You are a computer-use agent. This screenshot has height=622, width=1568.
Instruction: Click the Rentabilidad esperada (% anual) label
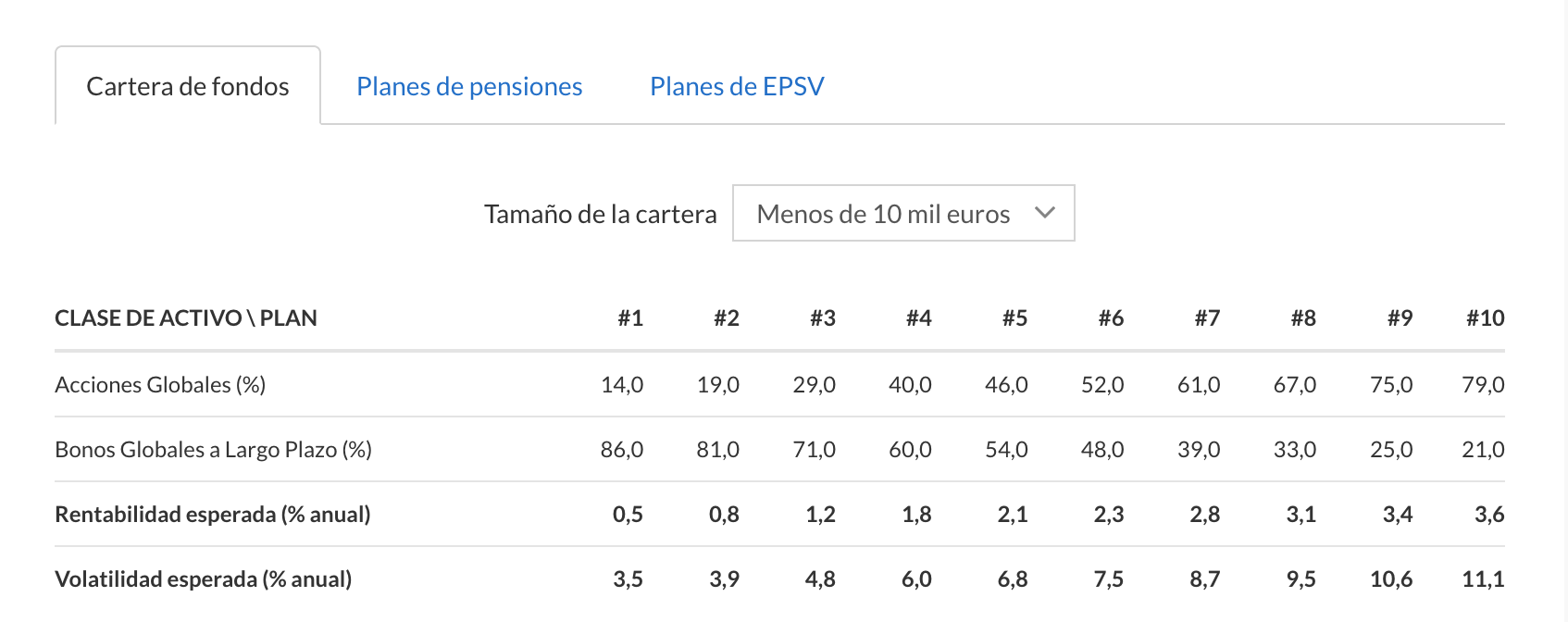point(213,514)
